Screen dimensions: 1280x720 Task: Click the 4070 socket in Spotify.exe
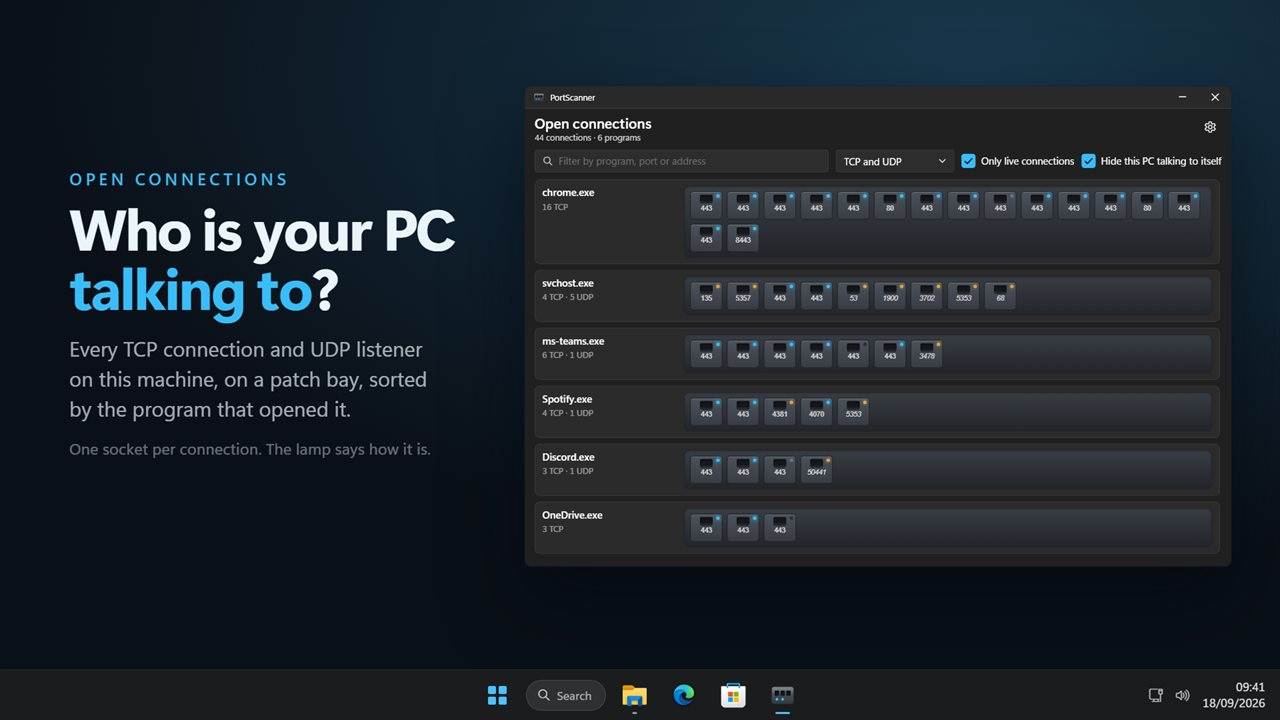coord(816,411)
